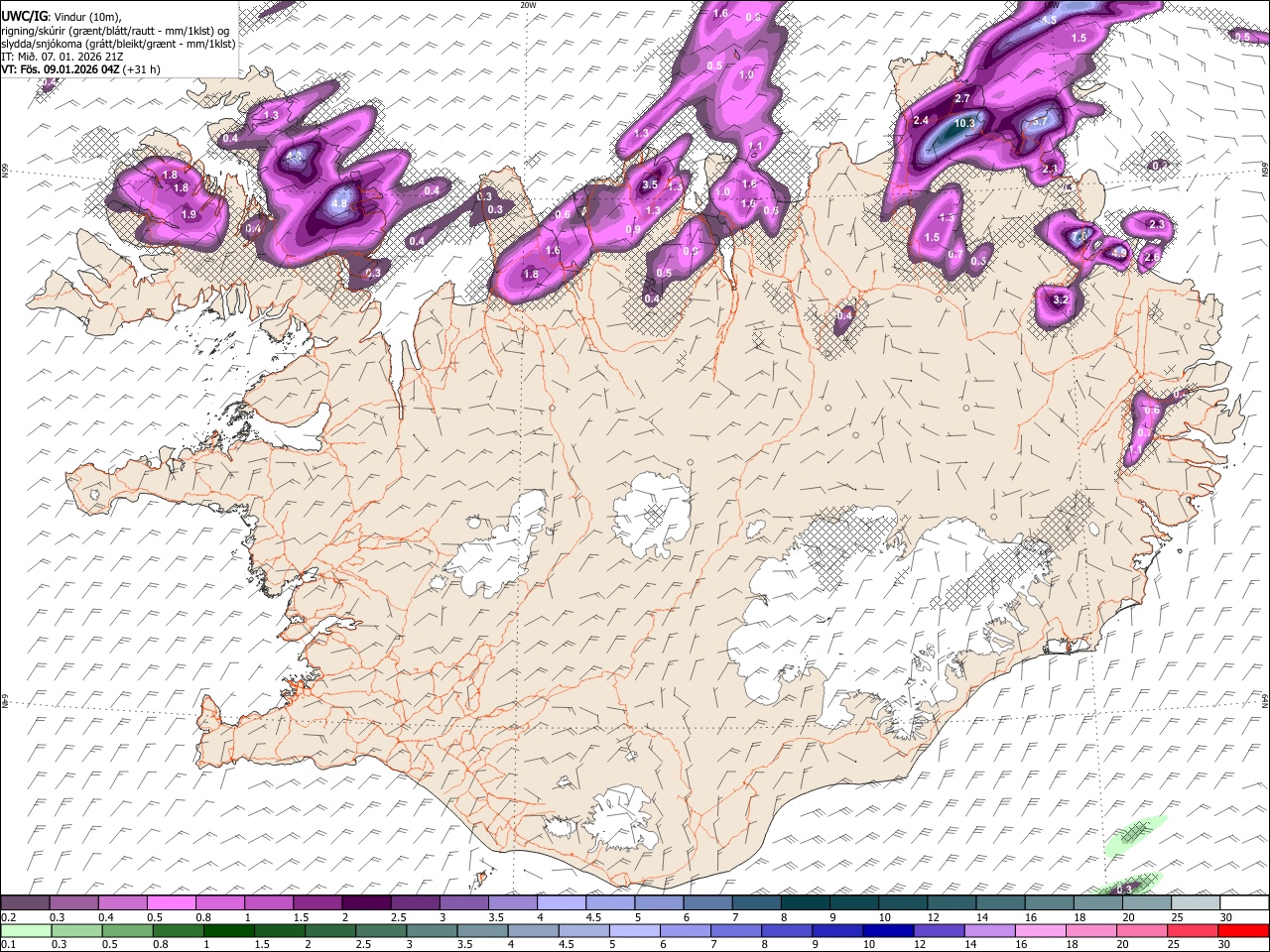Click the 0.1 label on rain legend
Image resolution: width=1270 pixels, height=952 pixels.
pyautogui.click(x=8, y=944)
